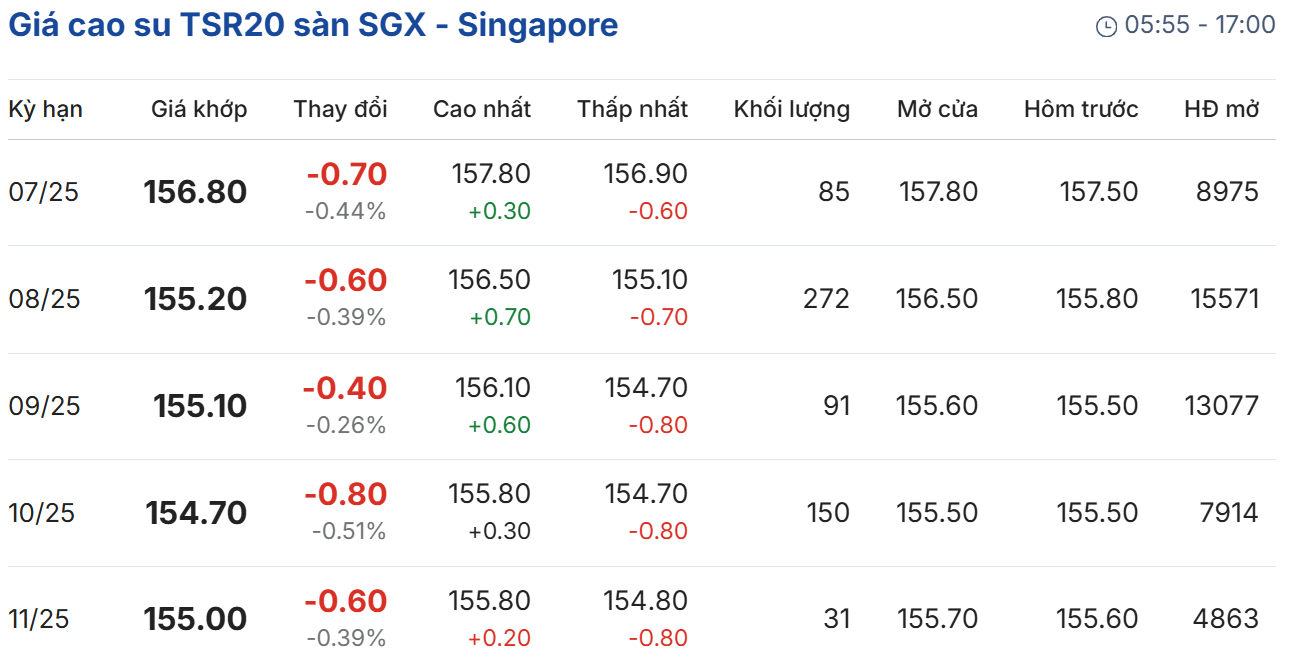Click the Khối lượng column header
Screen dimensions: 1290x672
coord(792,109)
